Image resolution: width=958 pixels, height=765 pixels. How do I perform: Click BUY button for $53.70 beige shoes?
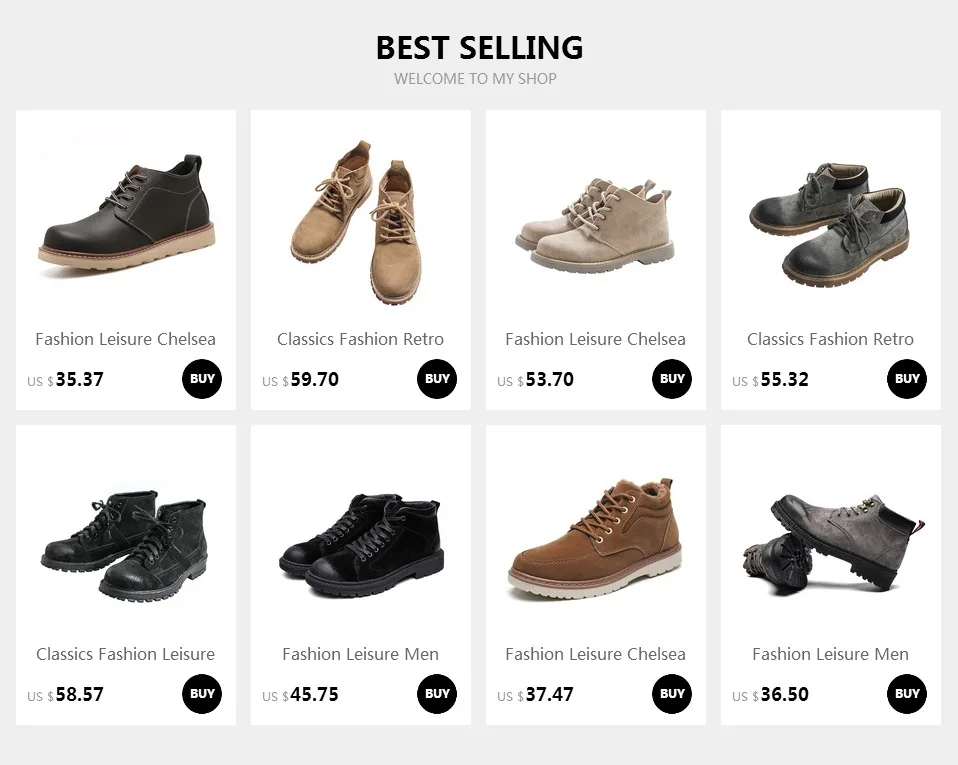672,379
